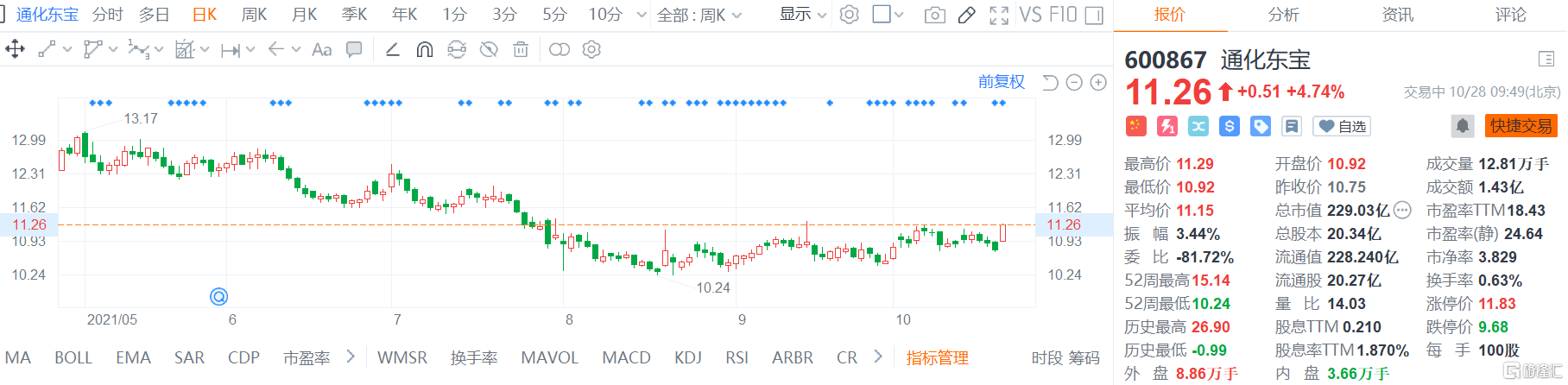The height and width of the screenshot is (385, 1568).
Task: Select the chart ratio analysis tool
Action: [185, 49]
